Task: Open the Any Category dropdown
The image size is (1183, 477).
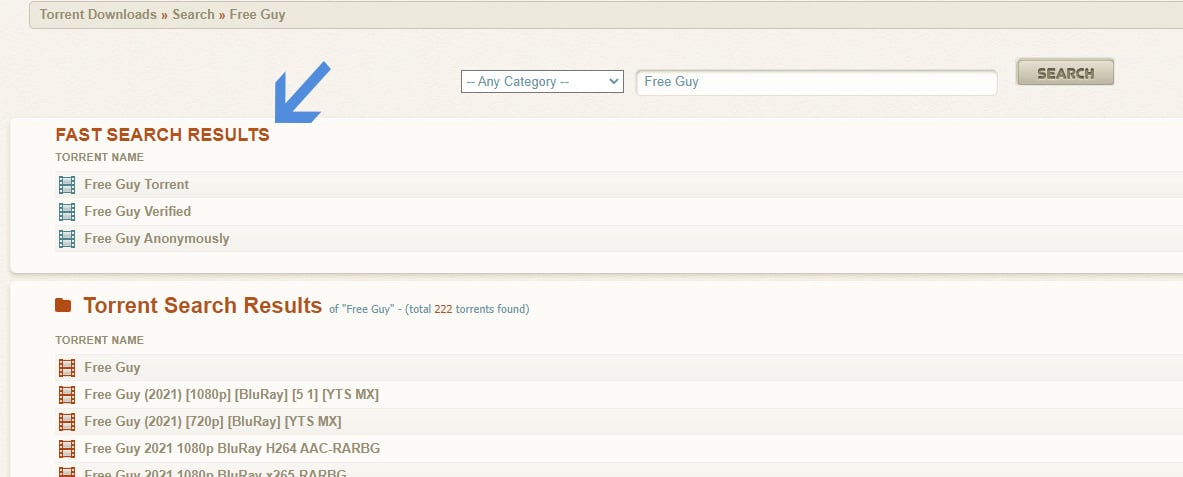Action: point(542,82)
